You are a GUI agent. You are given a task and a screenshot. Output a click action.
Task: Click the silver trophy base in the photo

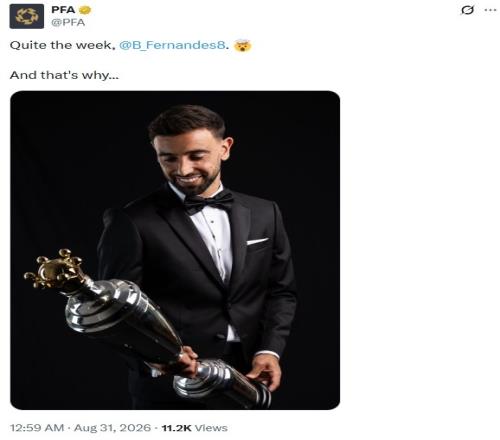pos(222,383)
